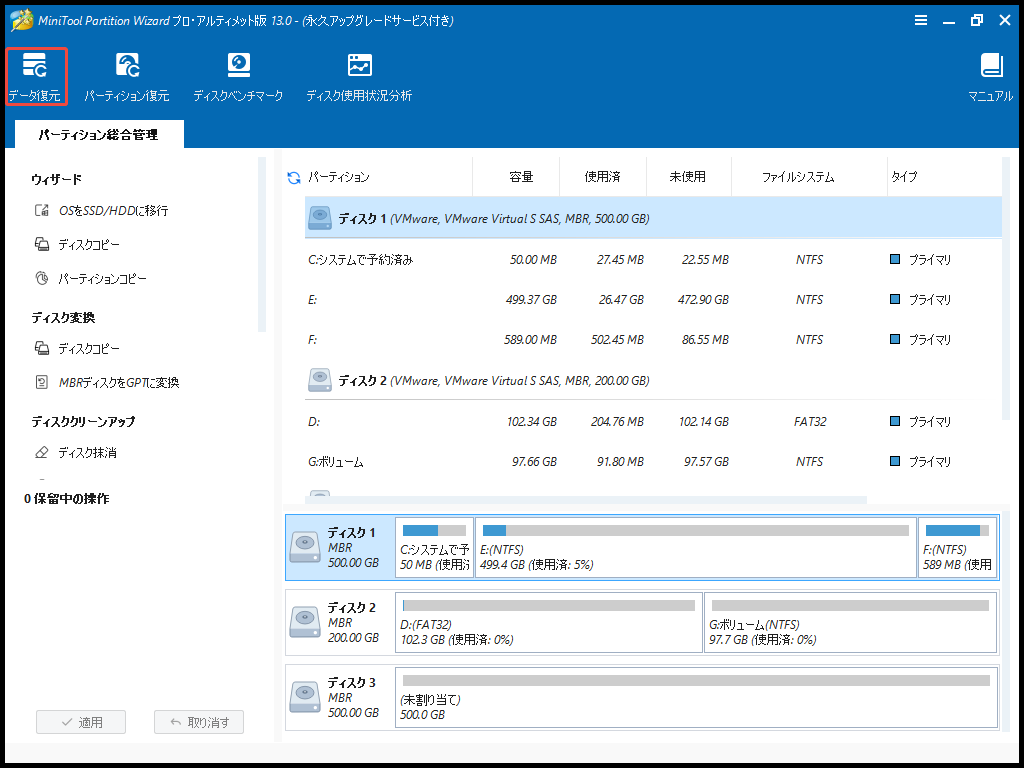Launch パーティション復元 from the toolbar
The height and width of the screenshot is (768, 1024).
coord(126,77)
